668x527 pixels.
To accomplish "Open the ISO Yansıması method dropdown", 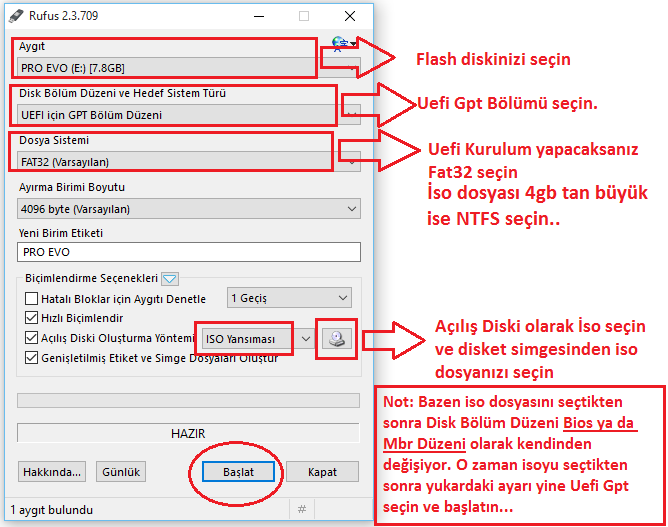I will [x=258, y=339].
